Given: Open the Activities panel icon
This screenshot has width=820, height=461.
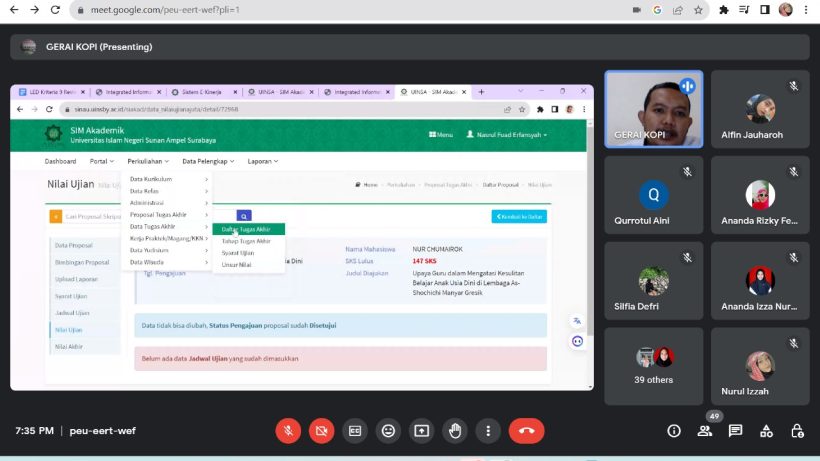Looking at the screenshot, I should (x=766, y=431).
